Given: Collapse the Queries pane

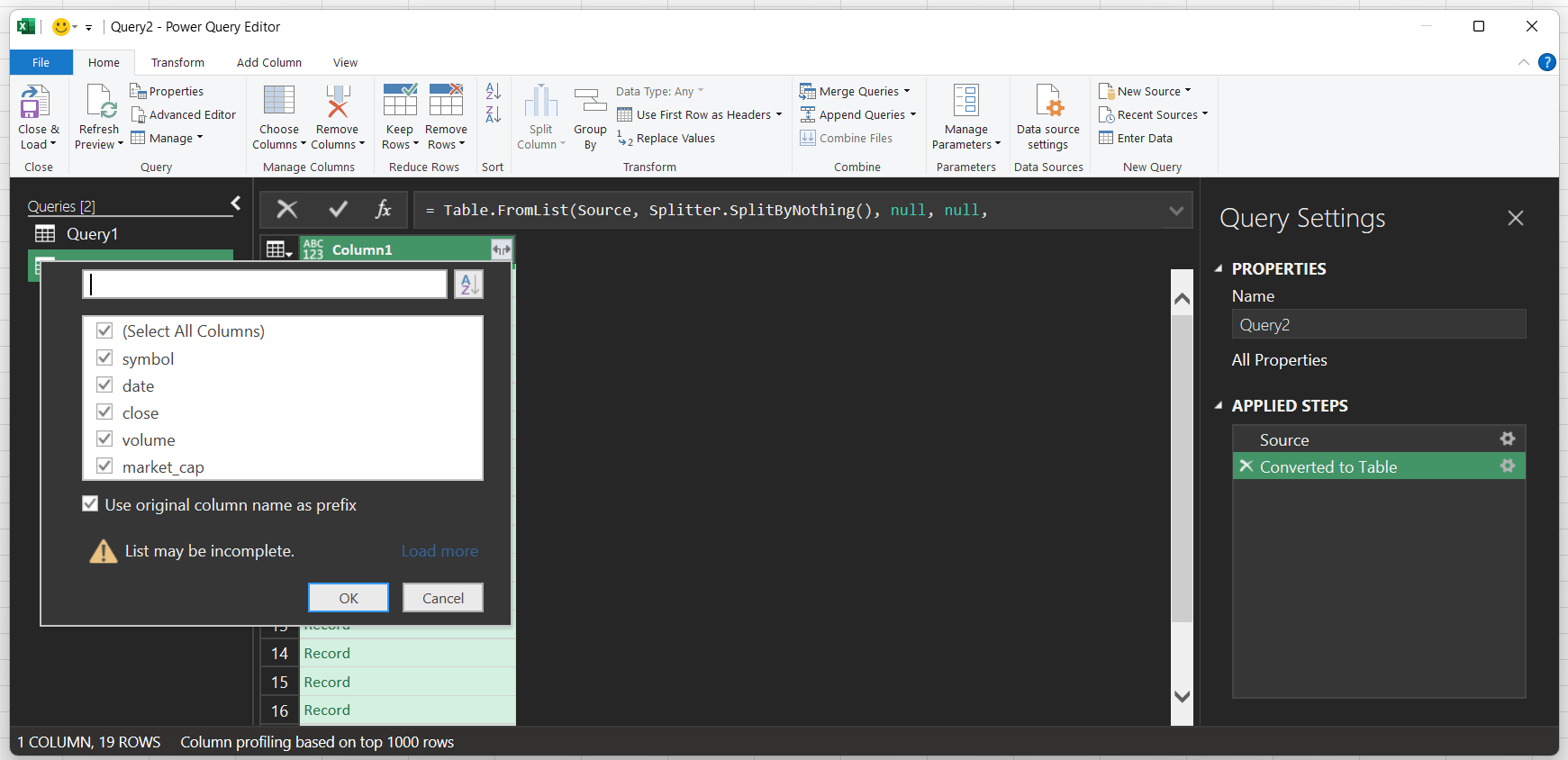Looking at the screenshot, I should 236,204.
